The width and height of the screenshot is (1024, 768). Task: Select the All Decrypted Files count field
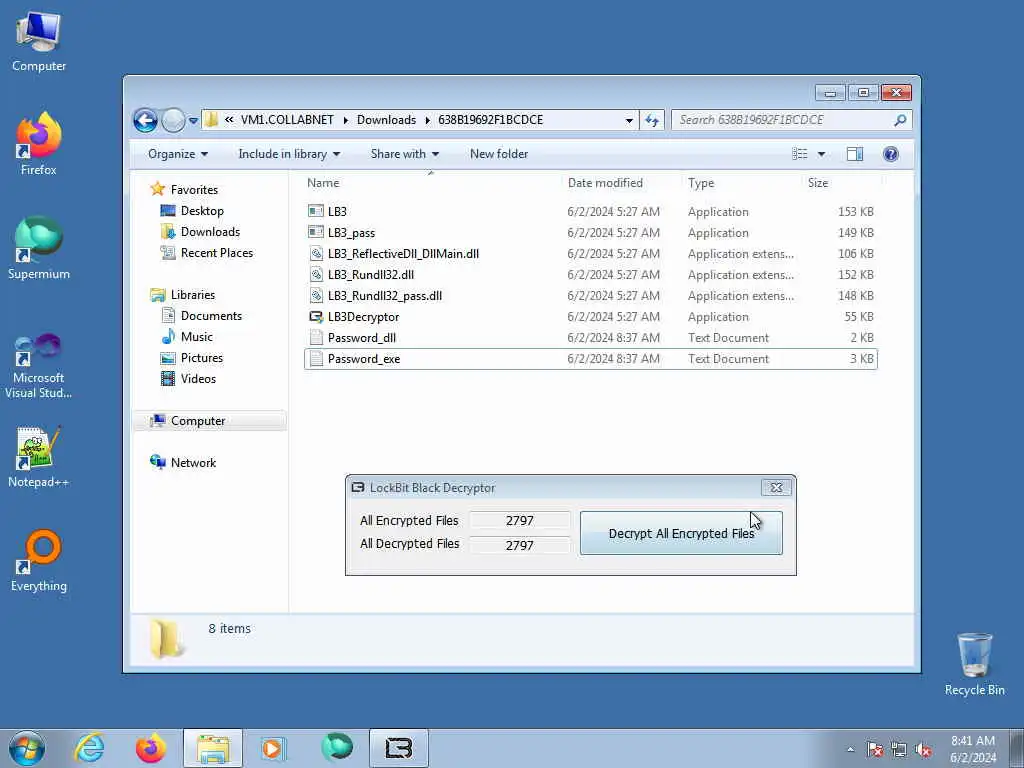coord(519,545)
